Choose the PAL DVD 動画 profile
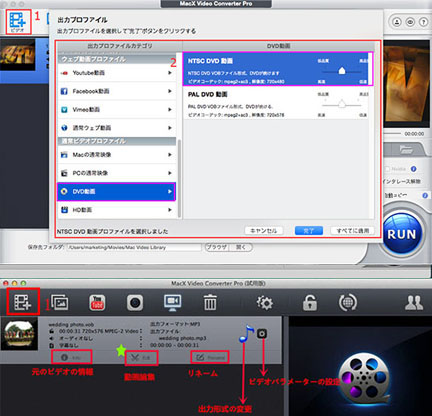 pos(276,103)
